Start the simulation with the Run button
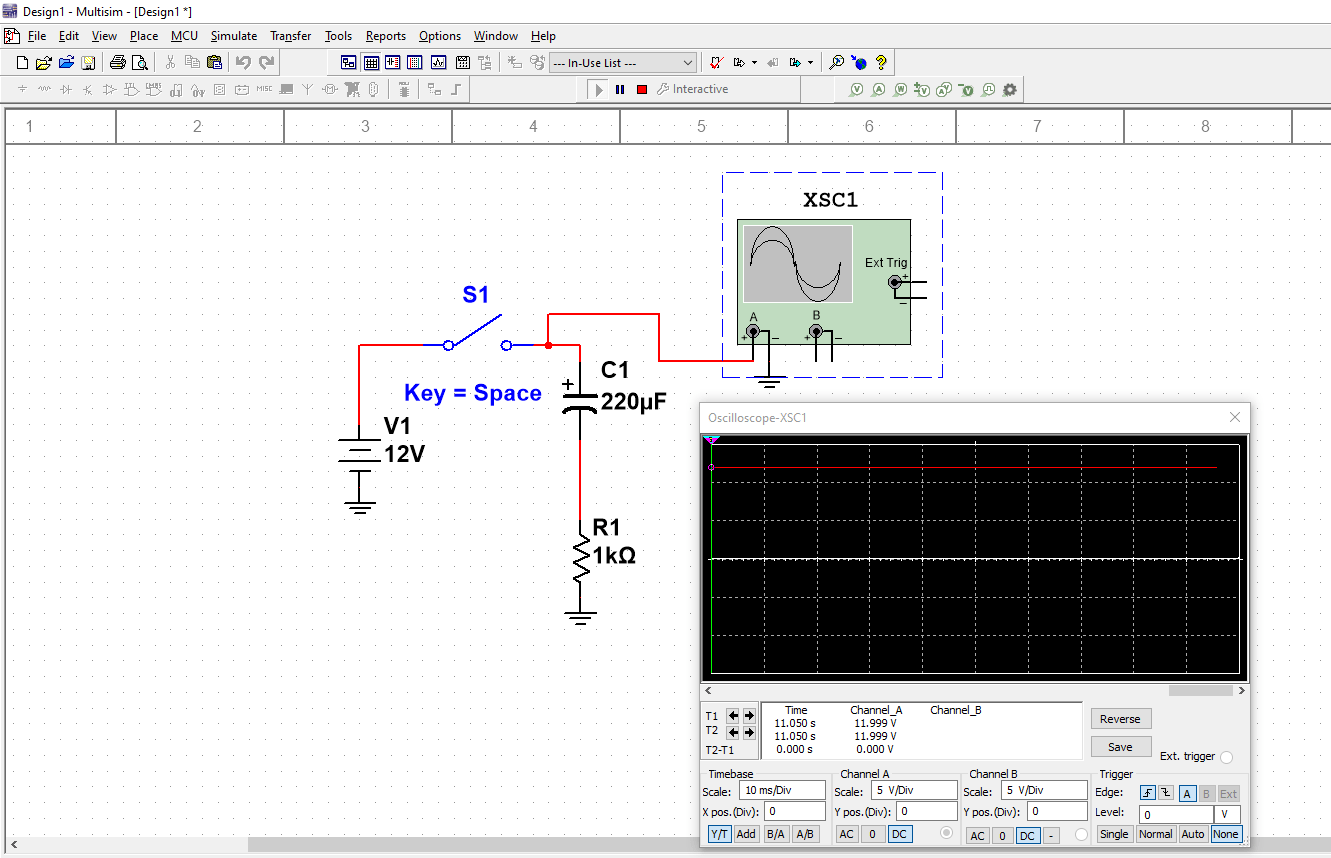 599,89
